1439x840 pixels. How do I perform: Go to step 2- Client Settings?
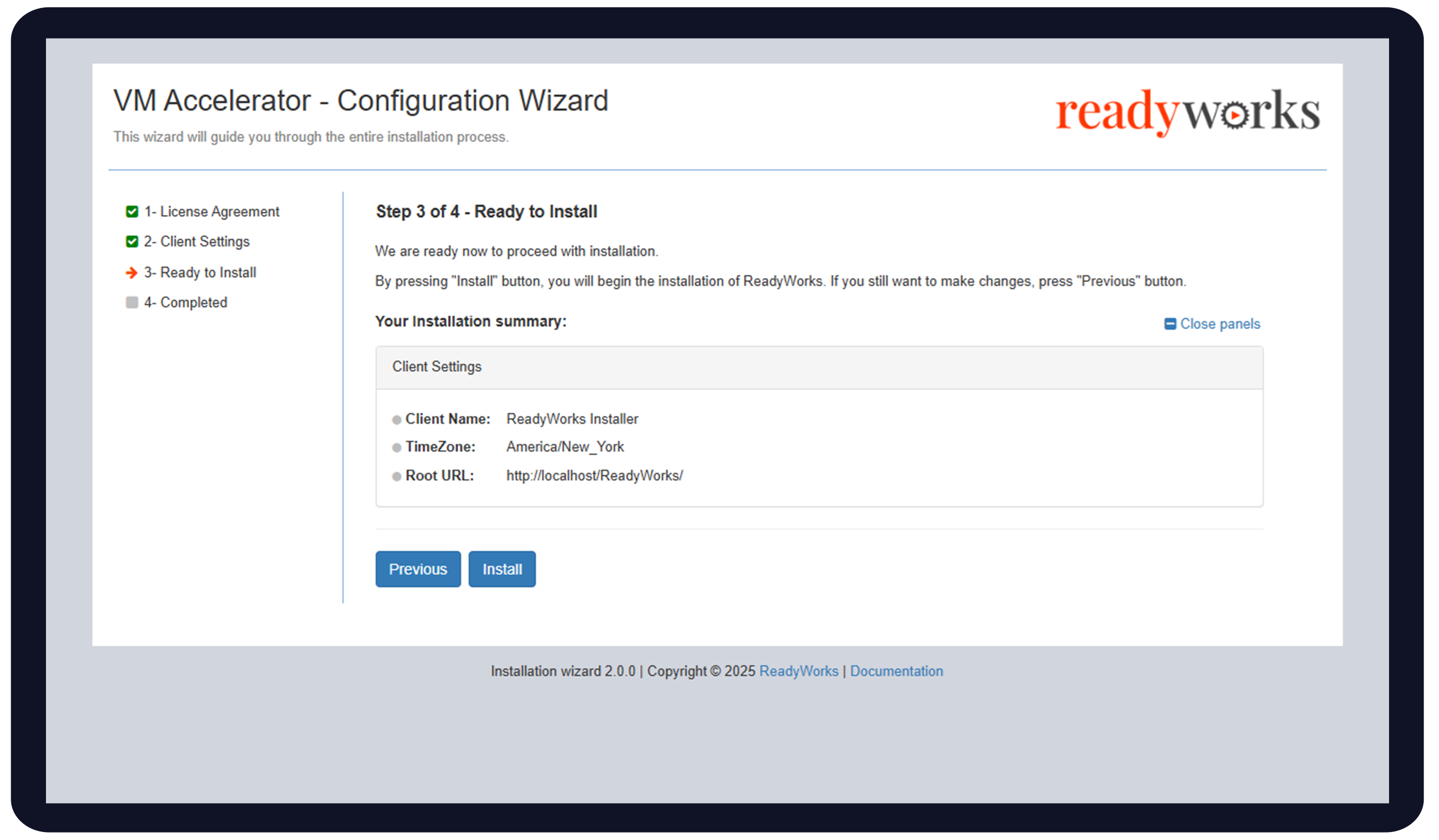(196, 242)
